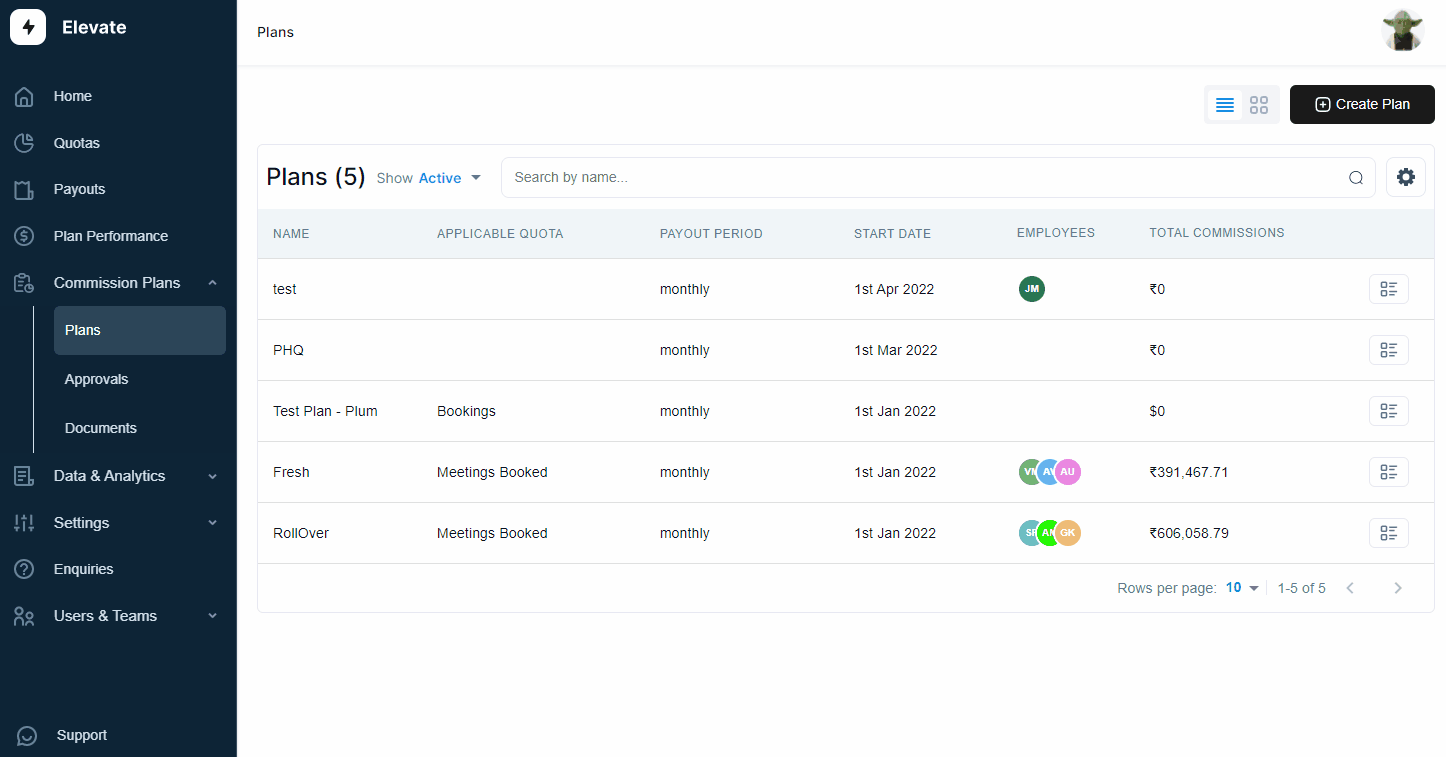Click the NAME column header
The width and height of the screenshot is (1446, 757).
click(x=291, y=234)
